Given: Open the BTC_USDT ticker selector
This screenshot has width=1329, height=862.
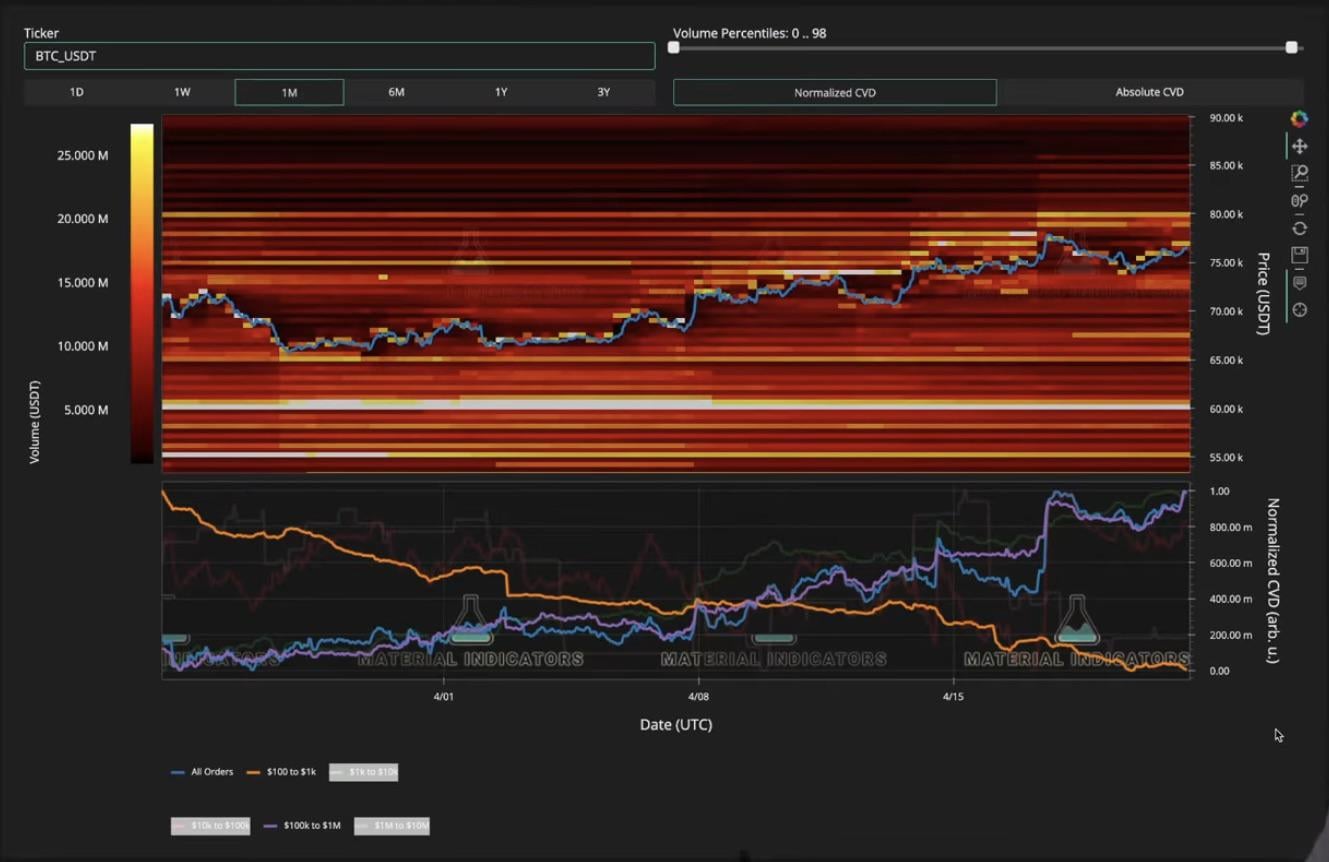Looking at the screenshot, I should click(x=339, y=56).
